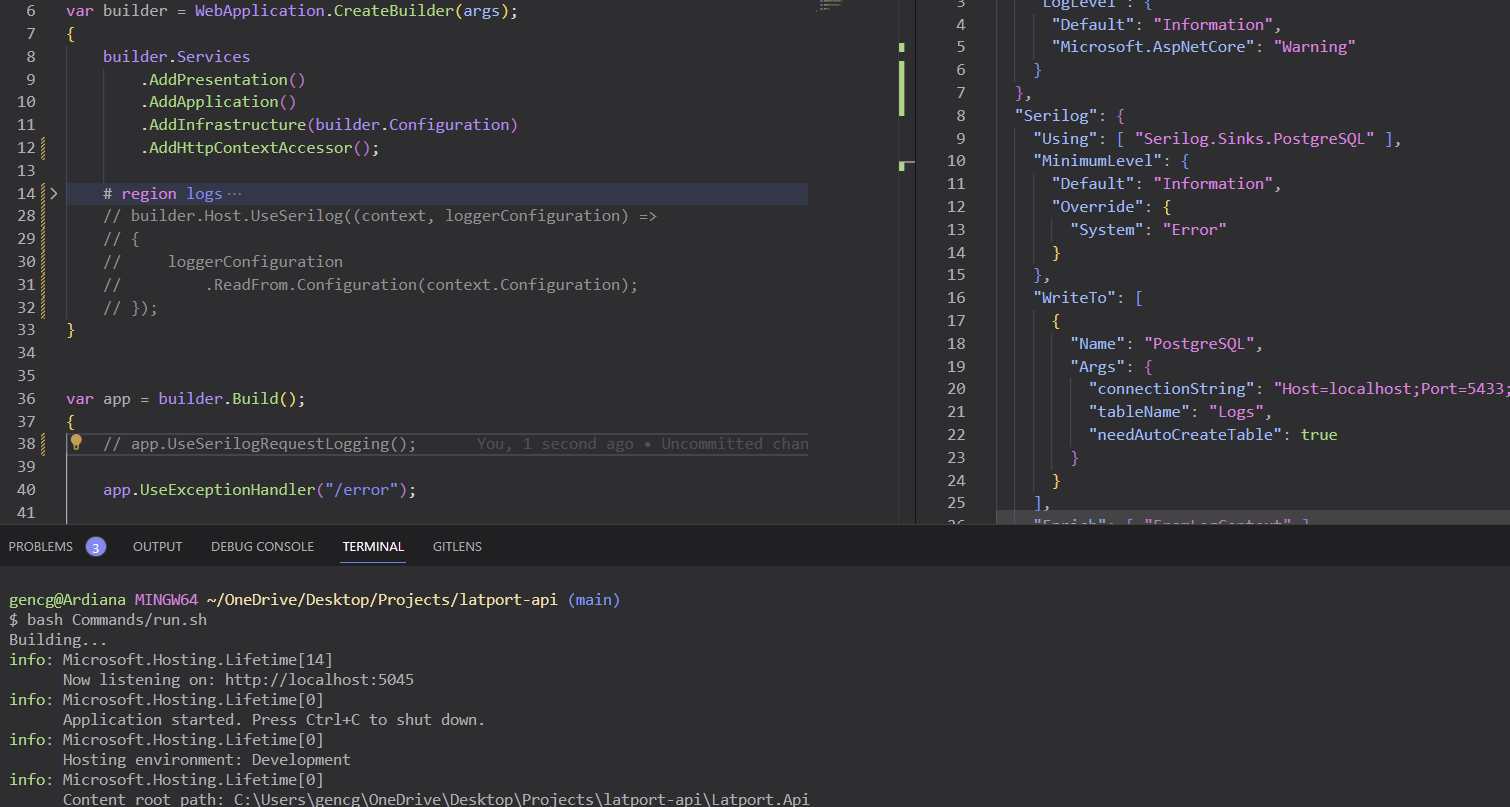Screen dimensions: 1510x807
Task: Click the Problems count badge showing 3
Action: [96, 546]
